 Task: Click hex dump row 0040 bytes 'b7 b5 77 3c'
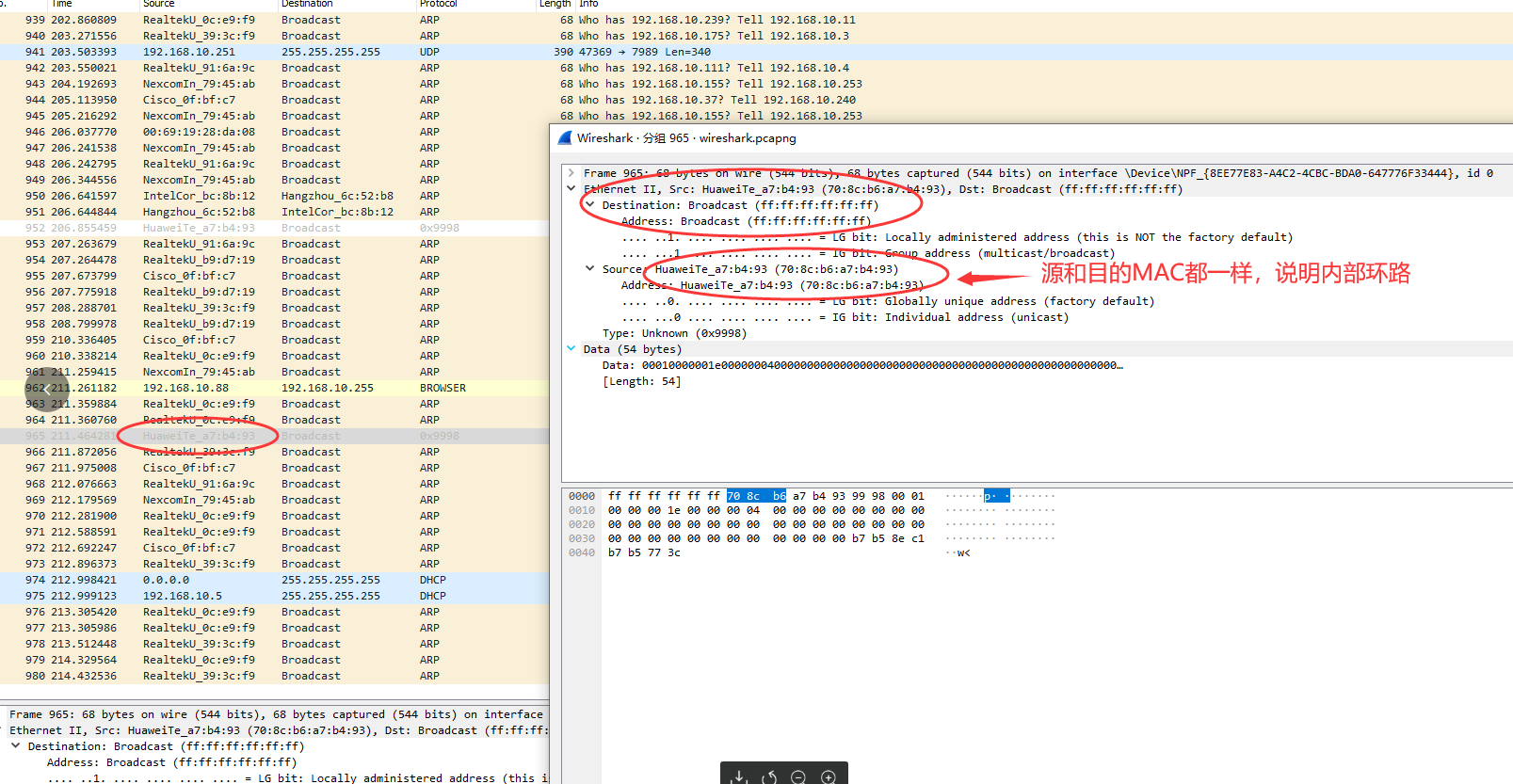coord(644,552)
